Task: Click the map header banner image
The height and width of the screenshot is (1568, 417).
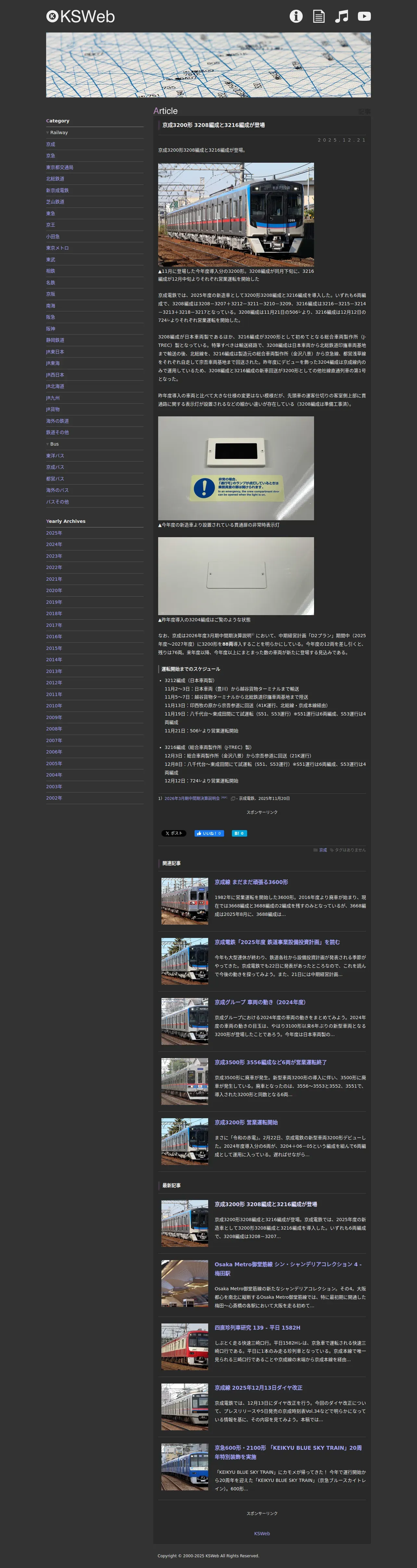Action: click(208, 65)
